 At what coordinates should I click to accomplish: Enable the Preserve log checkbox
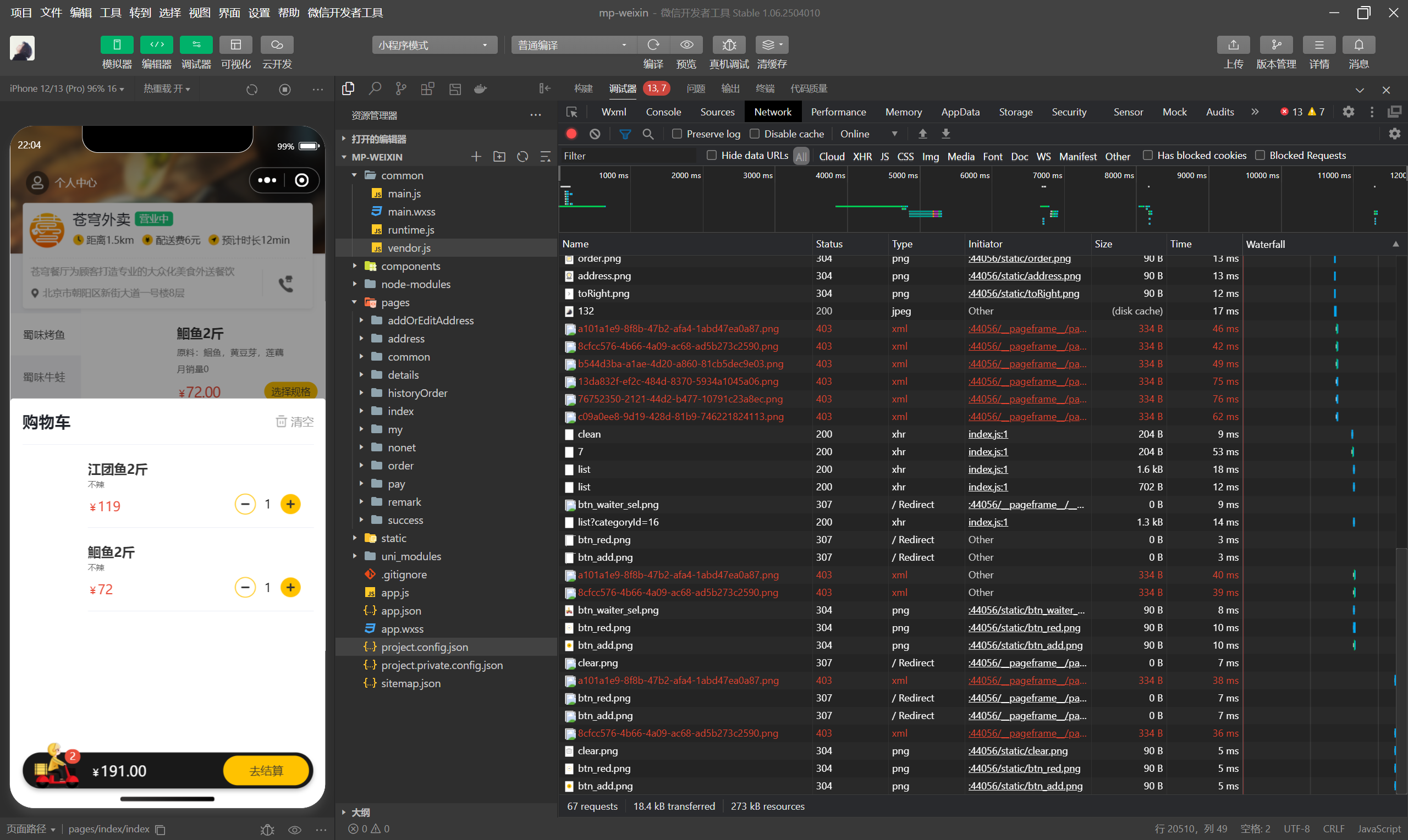[x=676, y=134]
